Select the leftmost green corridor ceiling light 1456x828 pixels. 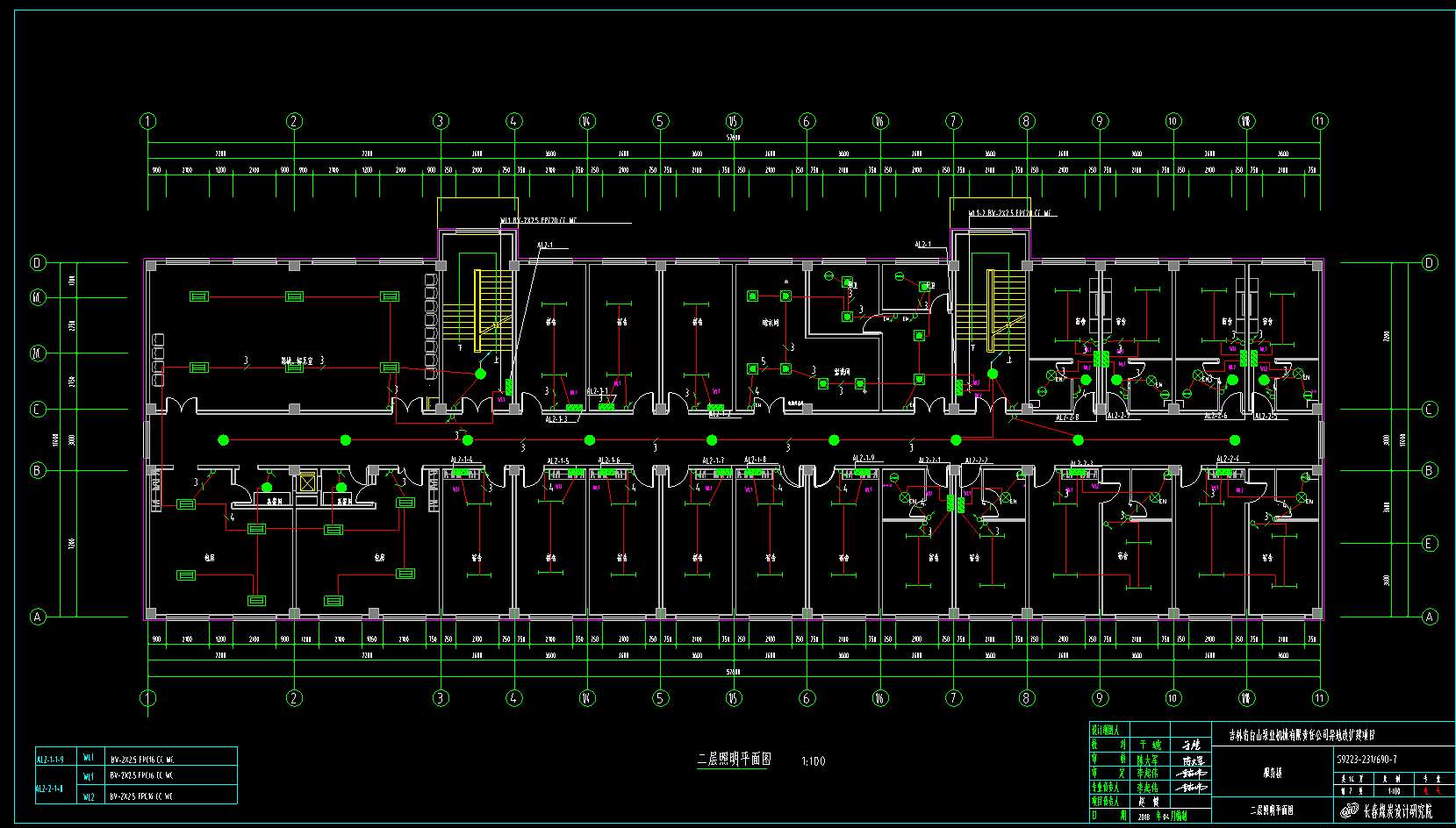tap(224, 439)
